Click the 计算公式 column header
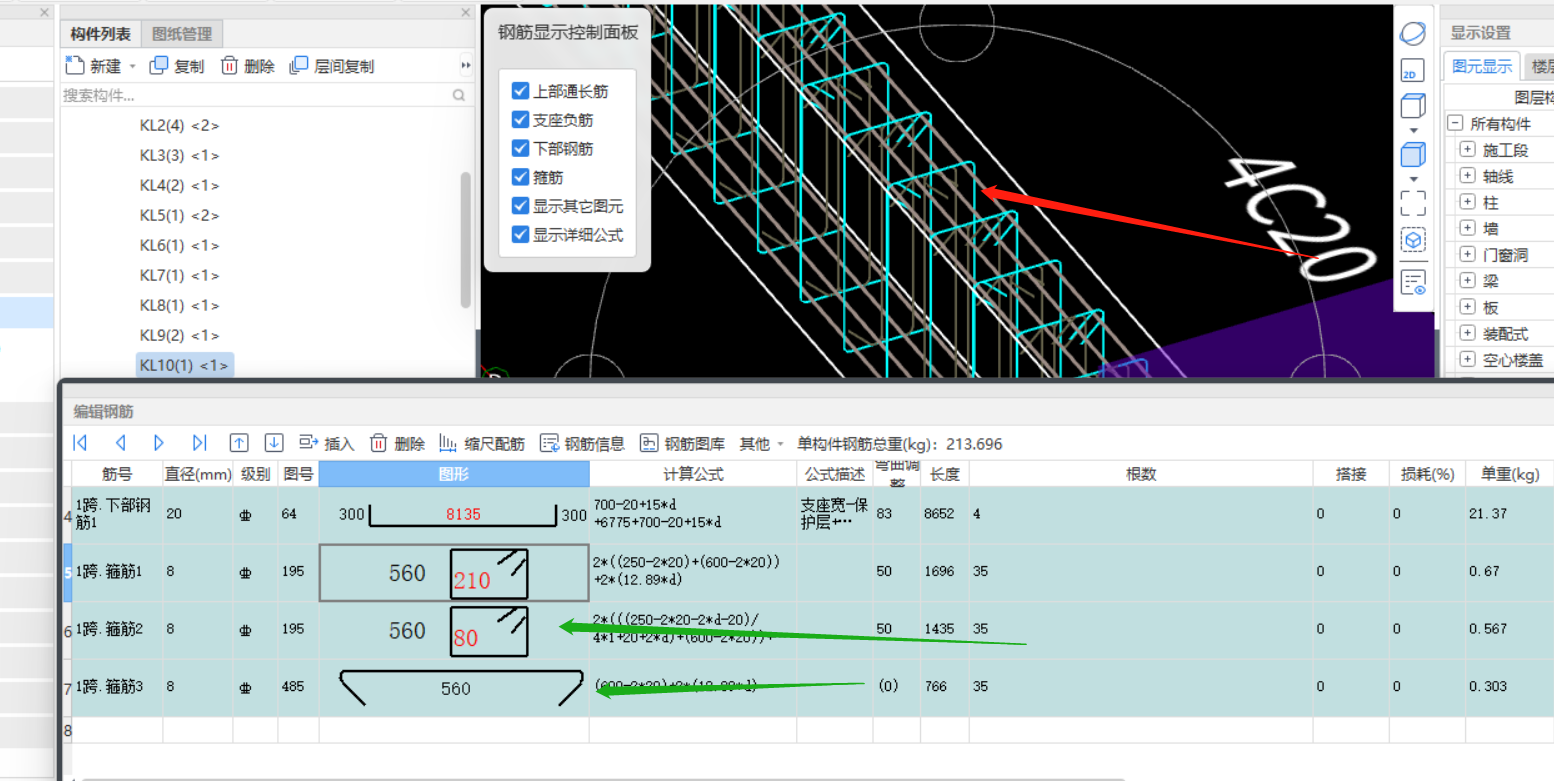The image size is (1554, 781). pos(693,474)
